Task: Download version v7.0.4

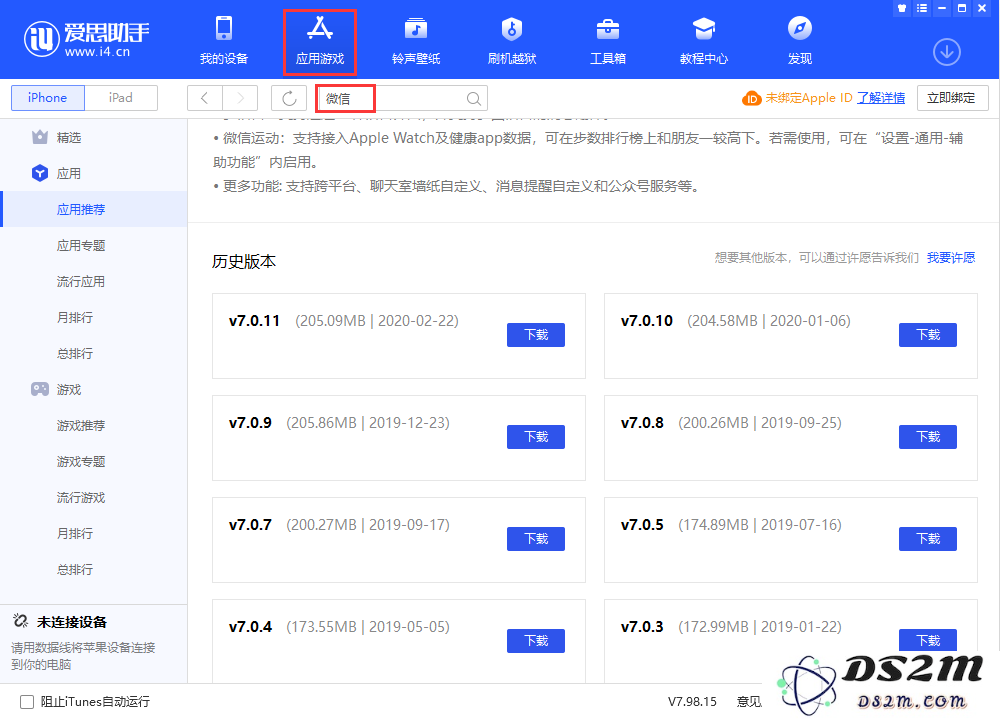Action: (536, 641)
